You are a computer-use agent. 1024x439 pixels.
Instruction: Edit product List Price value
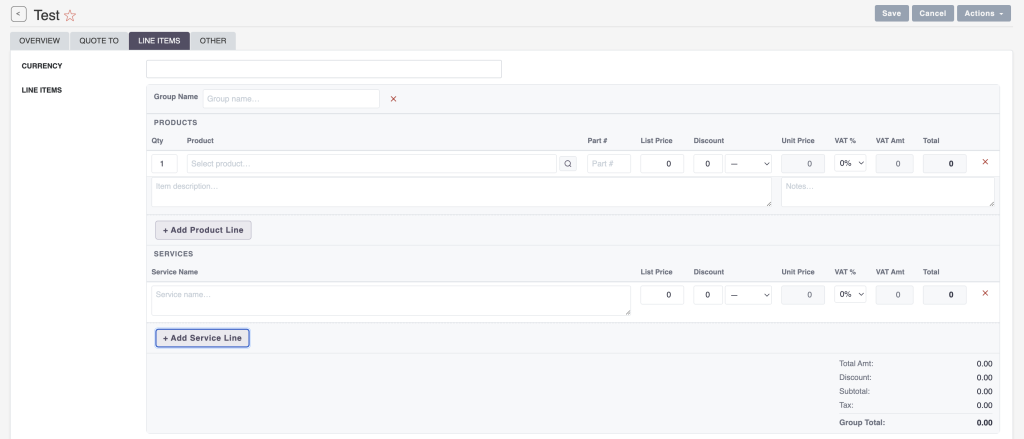tap(662, 164)
